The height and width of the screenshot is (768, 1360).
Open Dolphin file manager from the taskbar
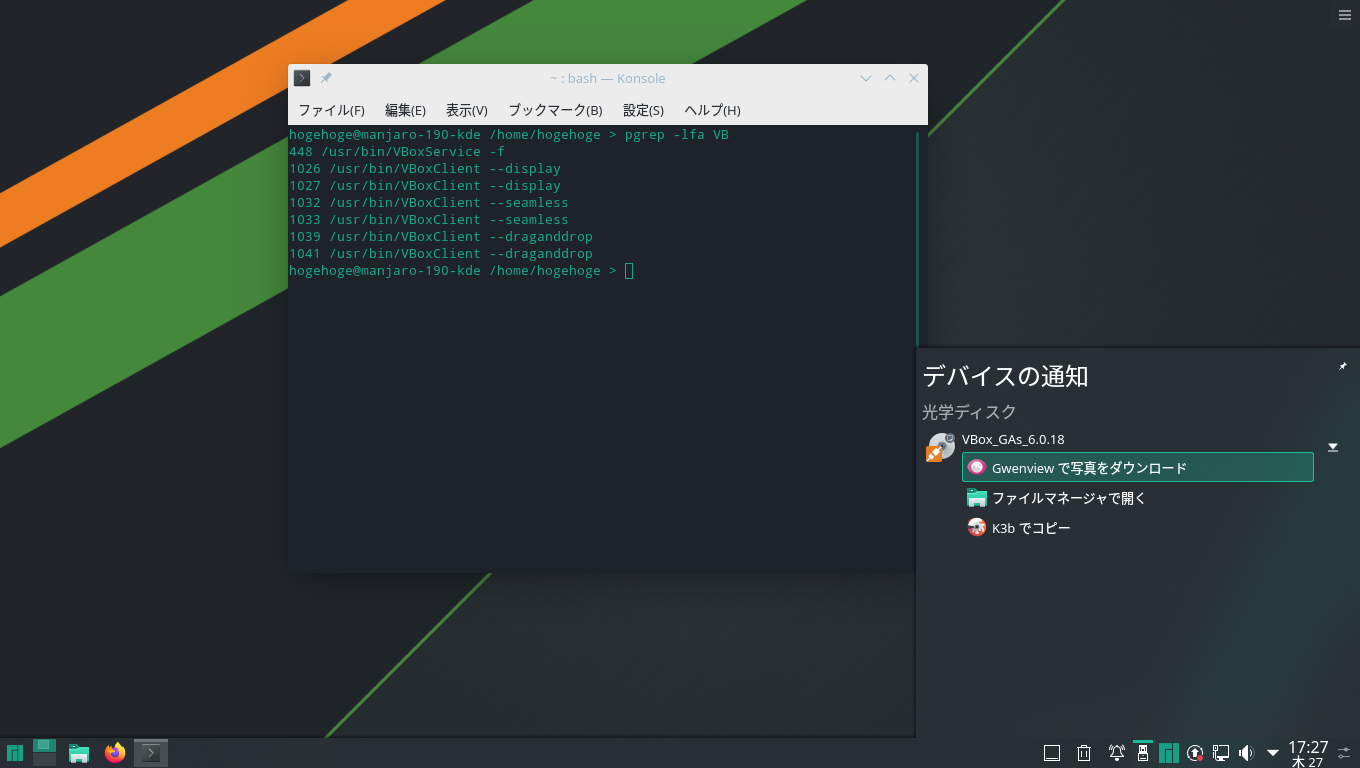(78, 753)
